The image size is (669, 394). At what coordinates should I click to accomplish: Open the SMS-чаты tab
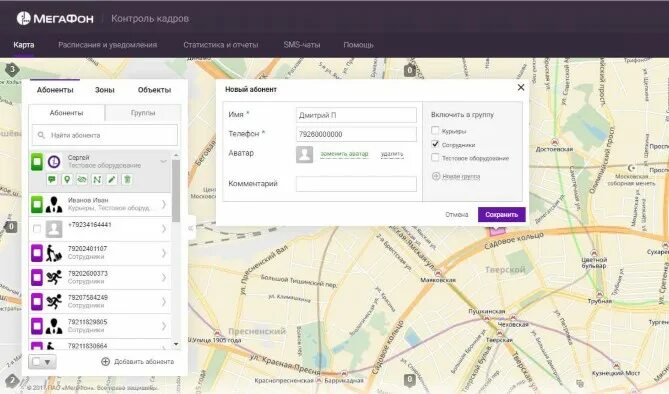coord(302,45)
